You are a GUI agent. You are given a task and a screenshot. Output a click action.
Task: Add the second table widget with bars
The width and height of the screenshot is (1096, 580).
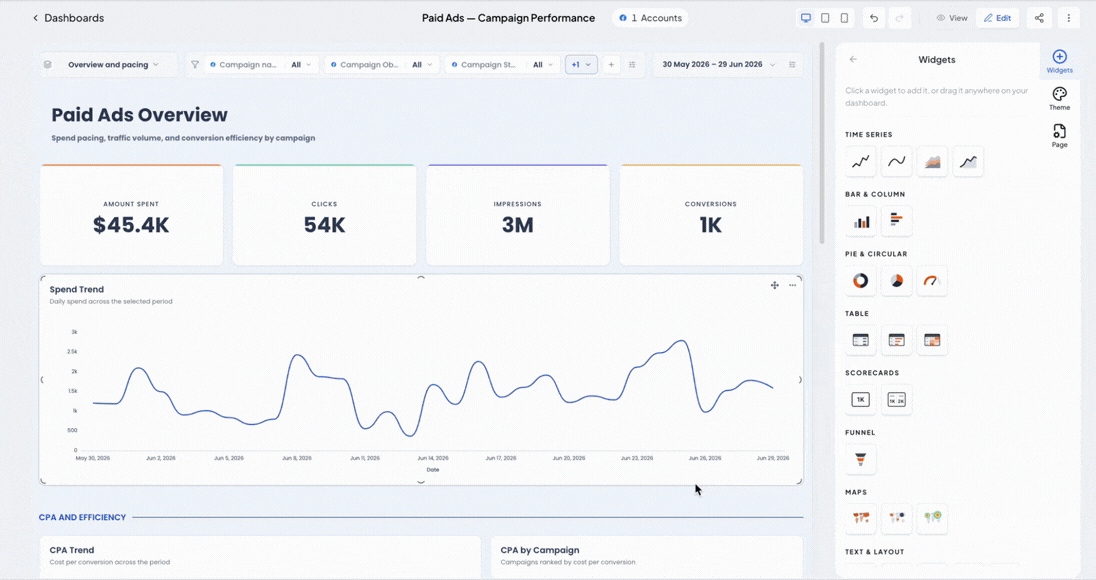(896, 340)
